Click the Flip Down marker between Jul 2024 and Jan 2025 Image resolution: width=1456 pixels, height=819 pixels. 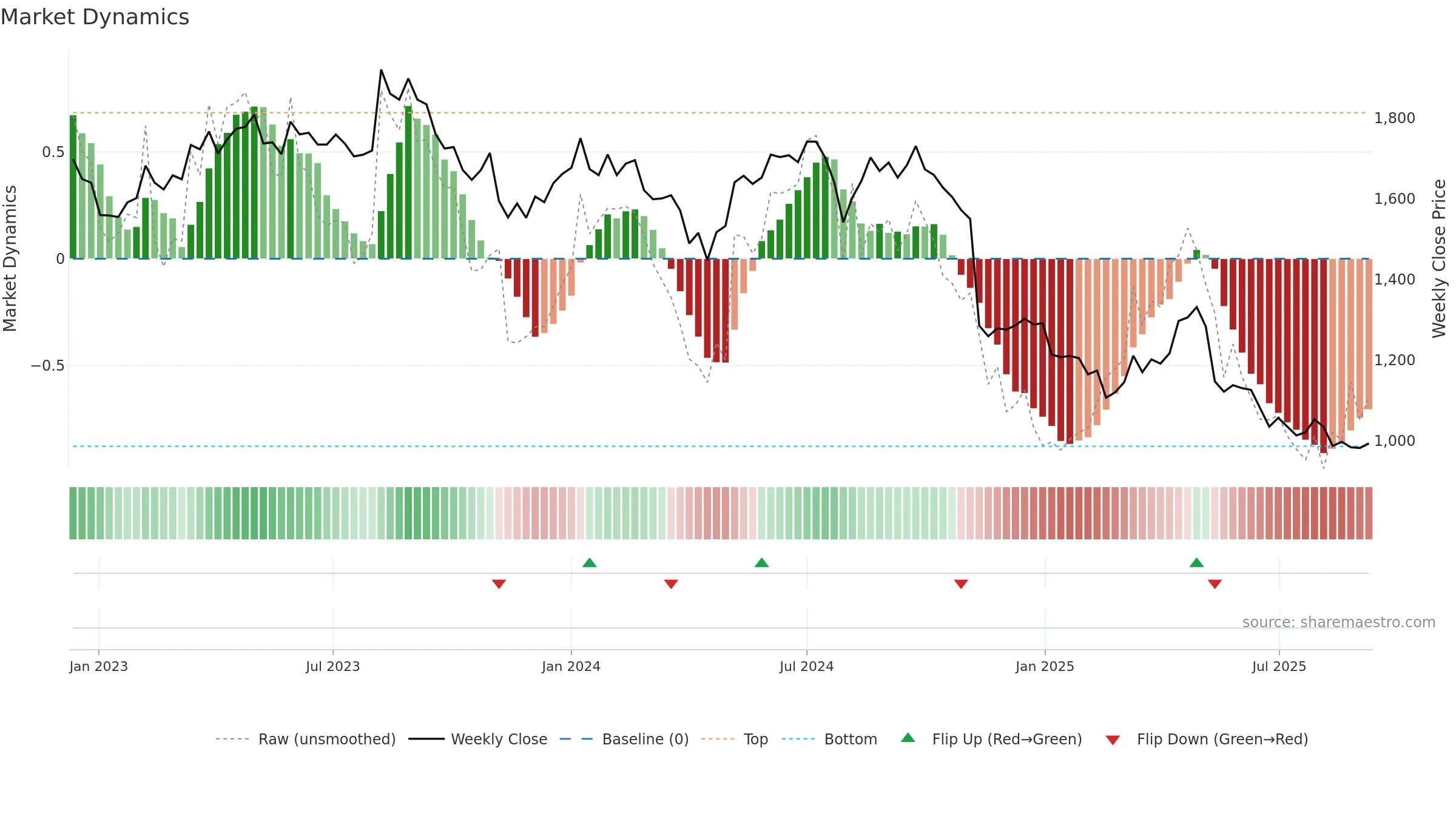961,584
